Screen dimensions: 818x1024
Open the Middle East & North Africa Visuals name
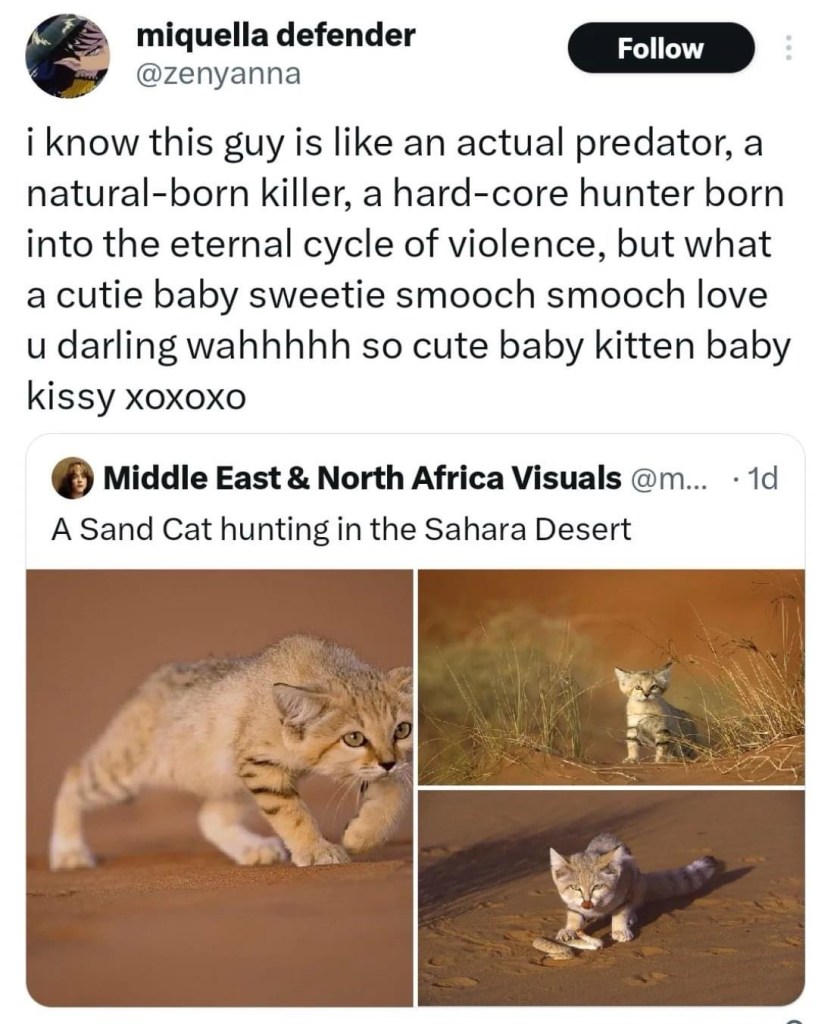pyautogui.click(x=362, y=479)
